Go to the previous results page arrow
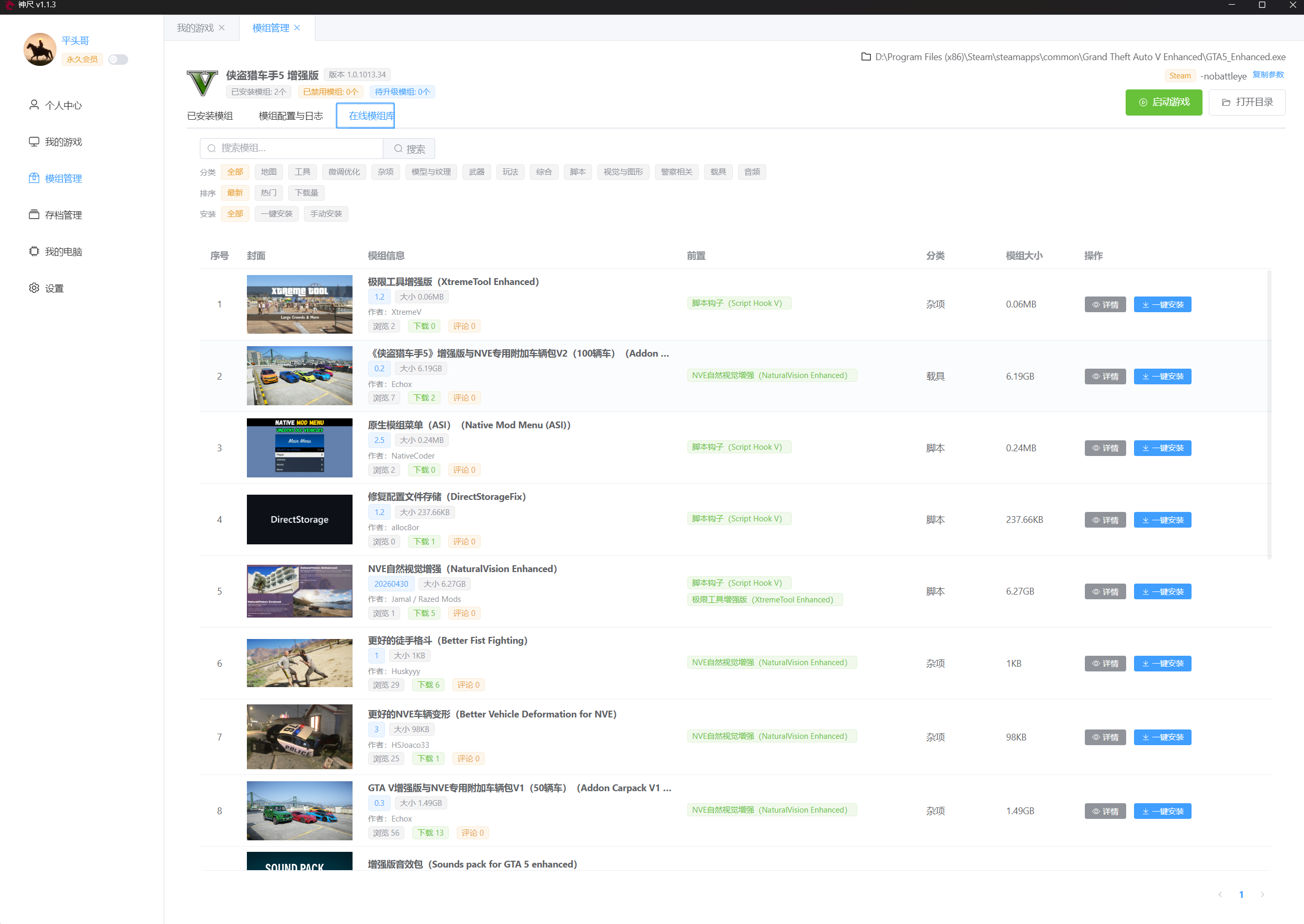The height and width of the screenshot is (924, 1304). (1220, 894)
